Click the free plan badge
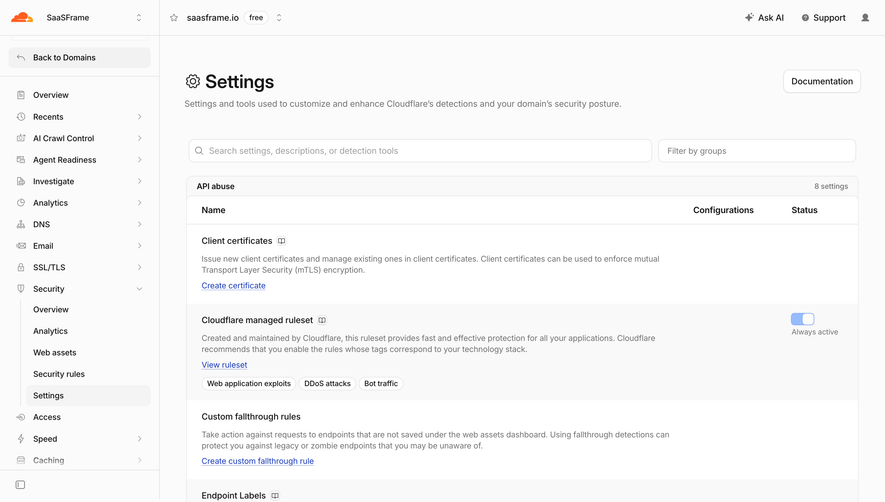Screen dimensions: 885x502 256,18
